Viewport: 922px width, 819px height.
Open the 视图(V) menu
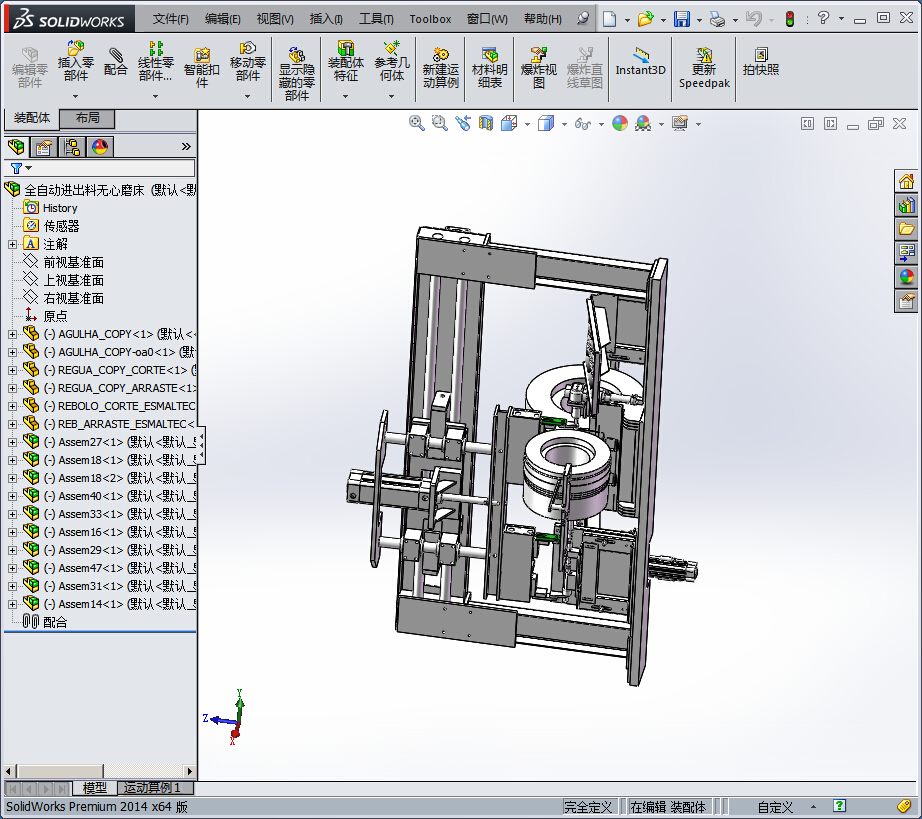tap(275, 19)
